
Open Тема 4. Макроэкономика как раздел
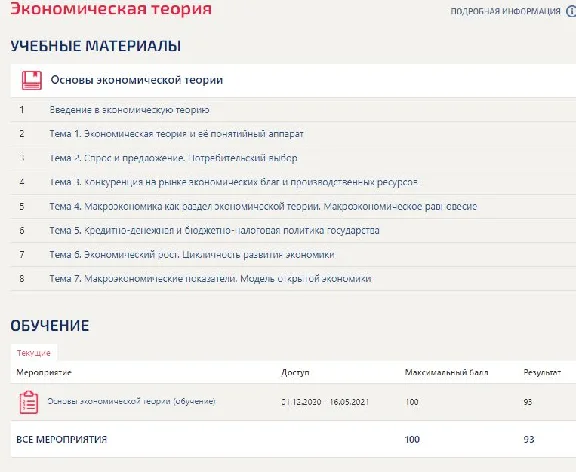263,206
